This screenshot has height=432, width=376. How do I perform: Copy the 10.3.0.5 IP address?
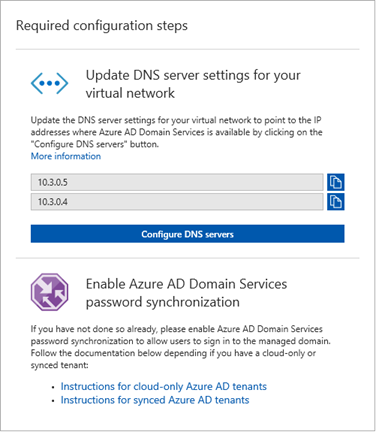click(x=336, y=182)
